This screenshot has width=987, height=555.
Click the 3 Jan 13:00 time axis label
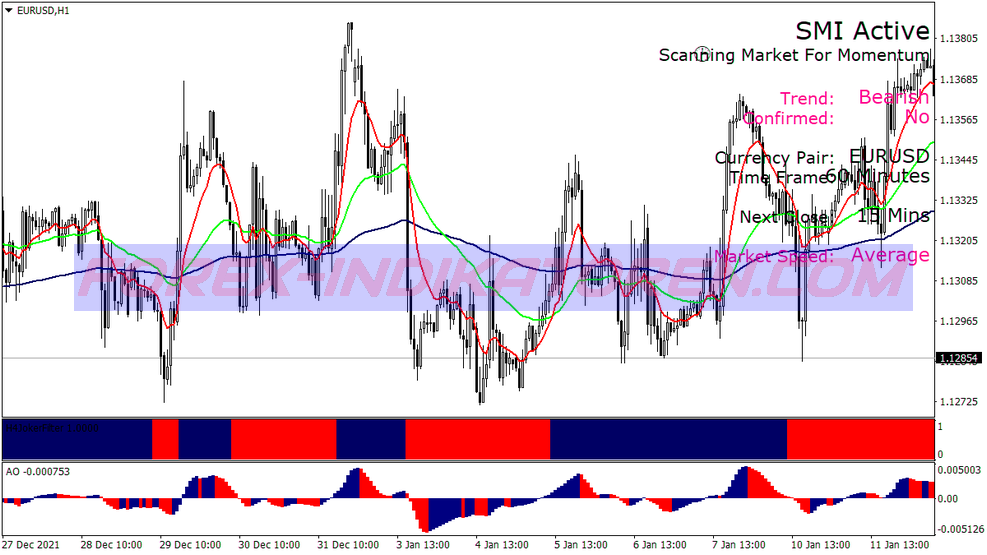point(423,545)
